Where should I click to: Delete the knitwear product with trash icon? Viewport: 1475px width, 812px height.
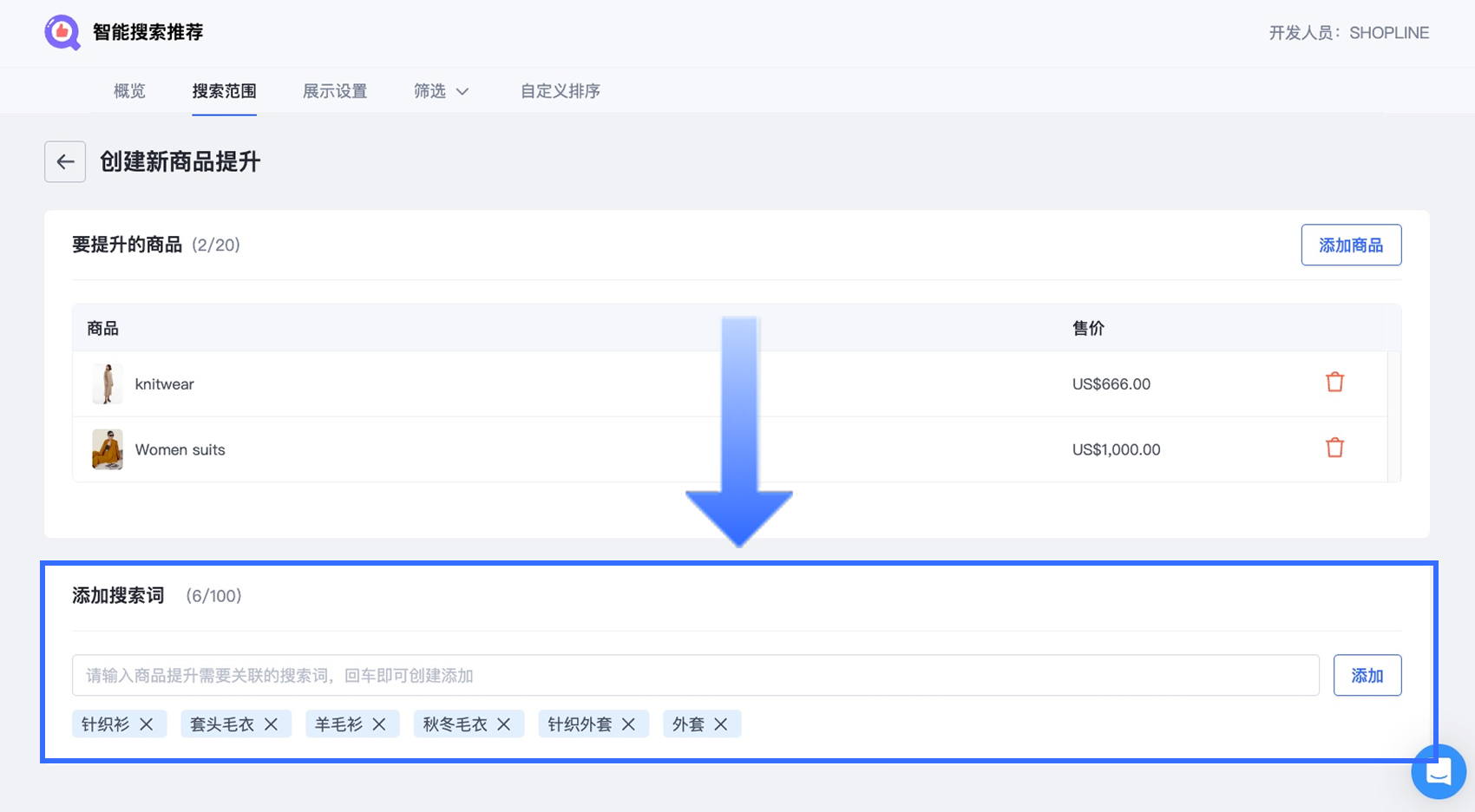coord(1334,382)
